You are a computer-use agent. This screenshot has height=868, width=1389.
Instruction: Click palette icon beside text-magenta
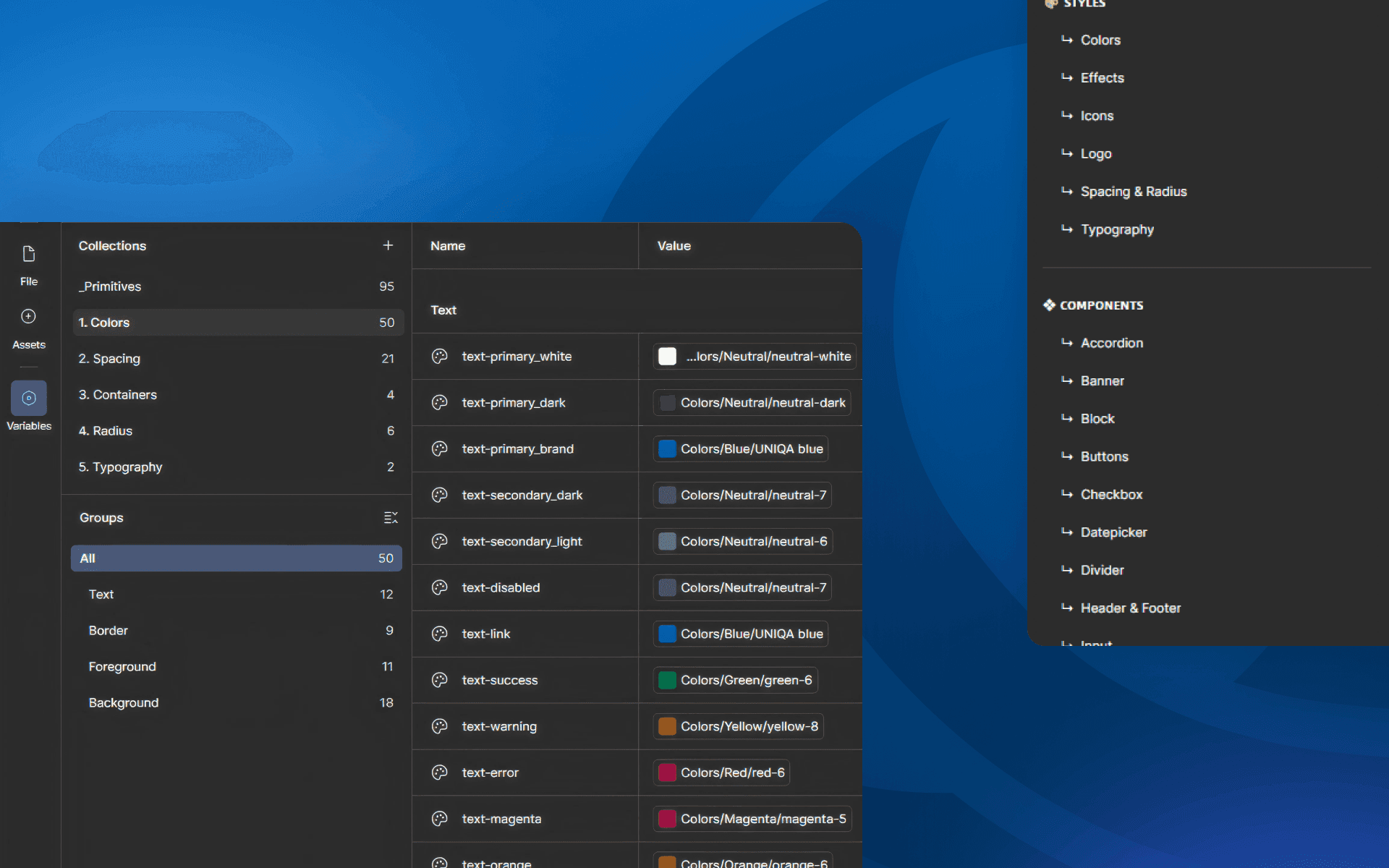pos(440,820)
